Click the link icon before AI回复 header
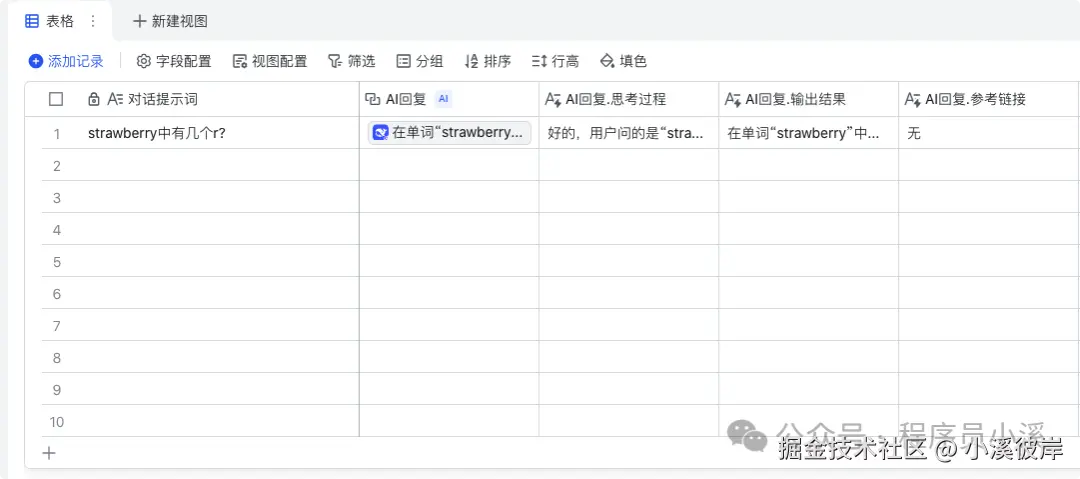Image resolution: width=1080 pixels, height=479 pixels. 373,100
